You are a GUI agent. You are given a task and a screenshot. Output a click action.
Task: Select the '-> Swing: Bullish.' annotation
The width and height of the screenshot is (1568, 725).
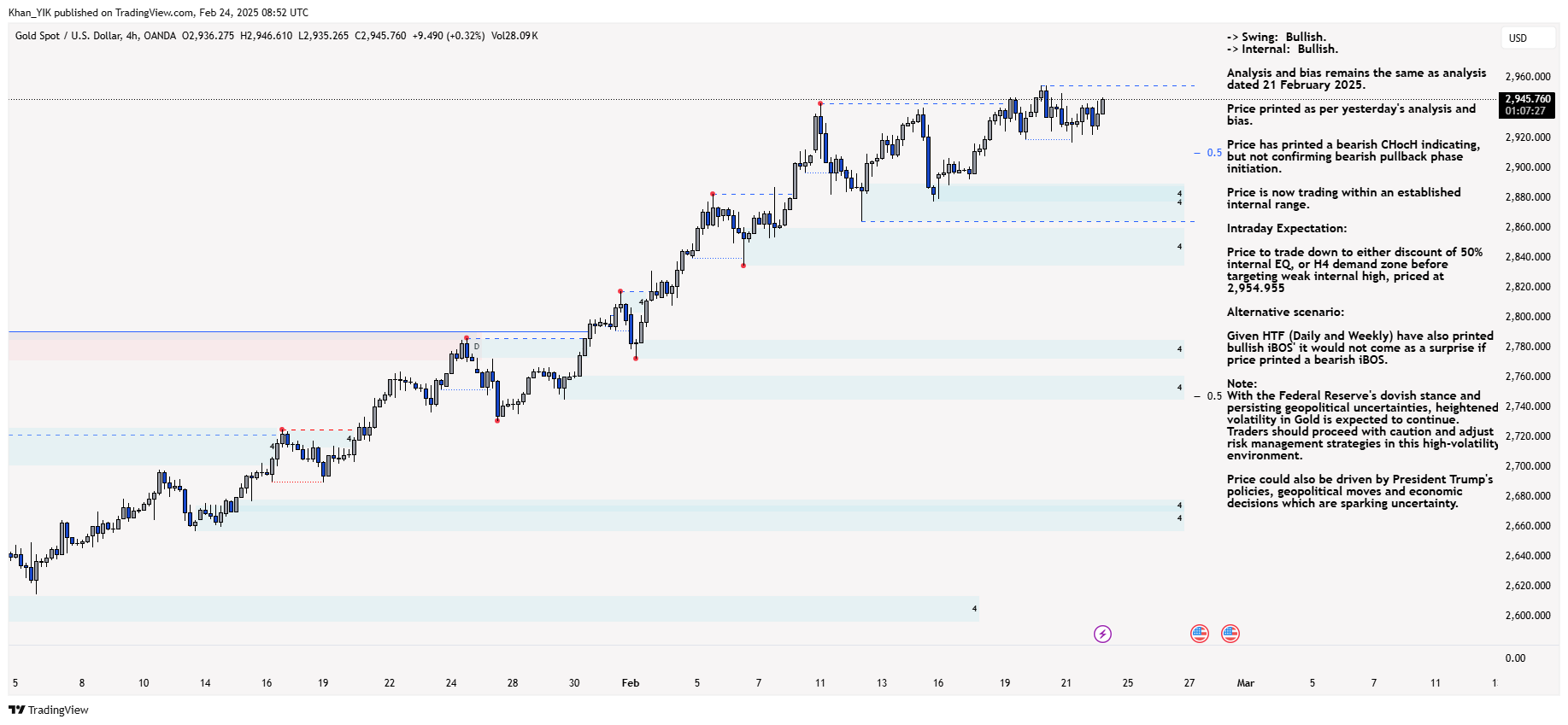1277,37
